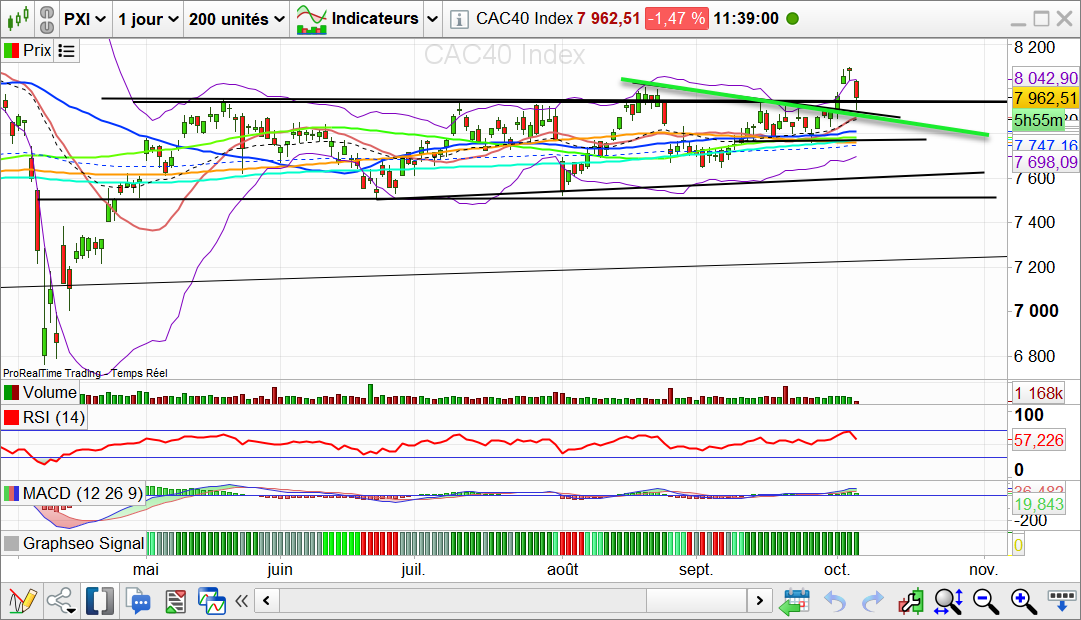Open the list icon next to Prix
The height and width of the screenshot is (620, 1081).
[67, 51]
